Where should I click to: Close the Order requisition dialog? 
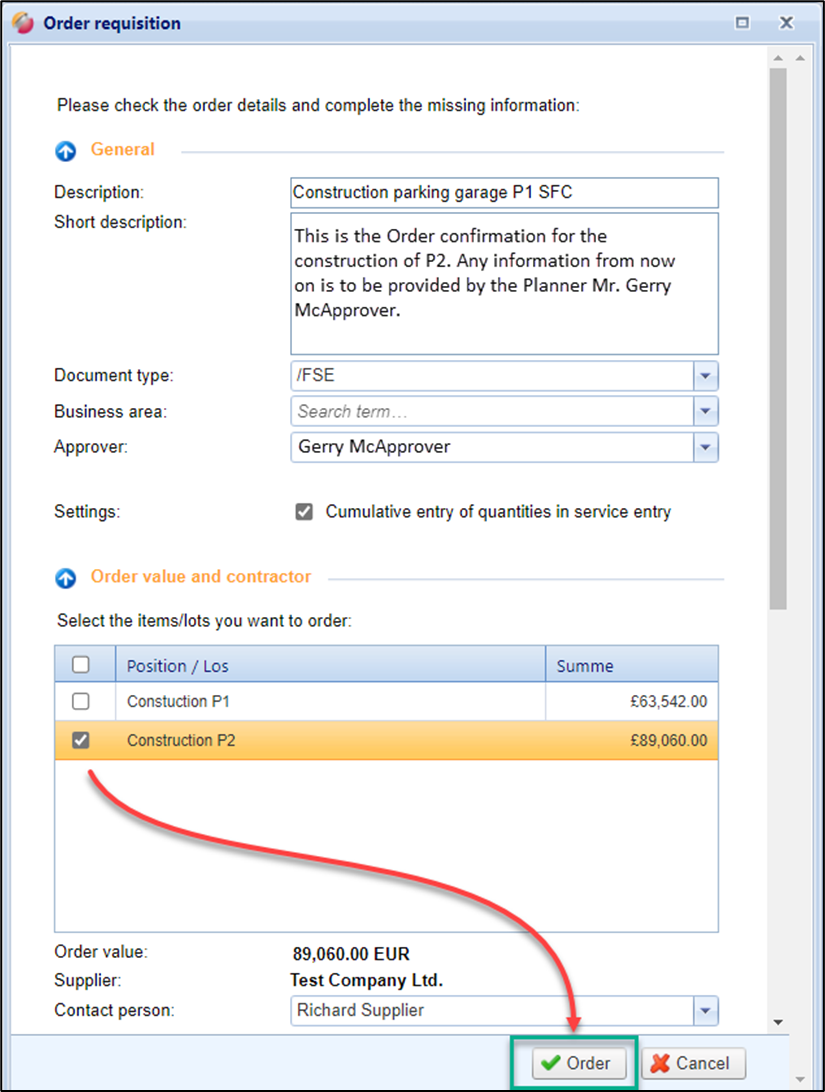pyautogui.click(x=786, y=22)
